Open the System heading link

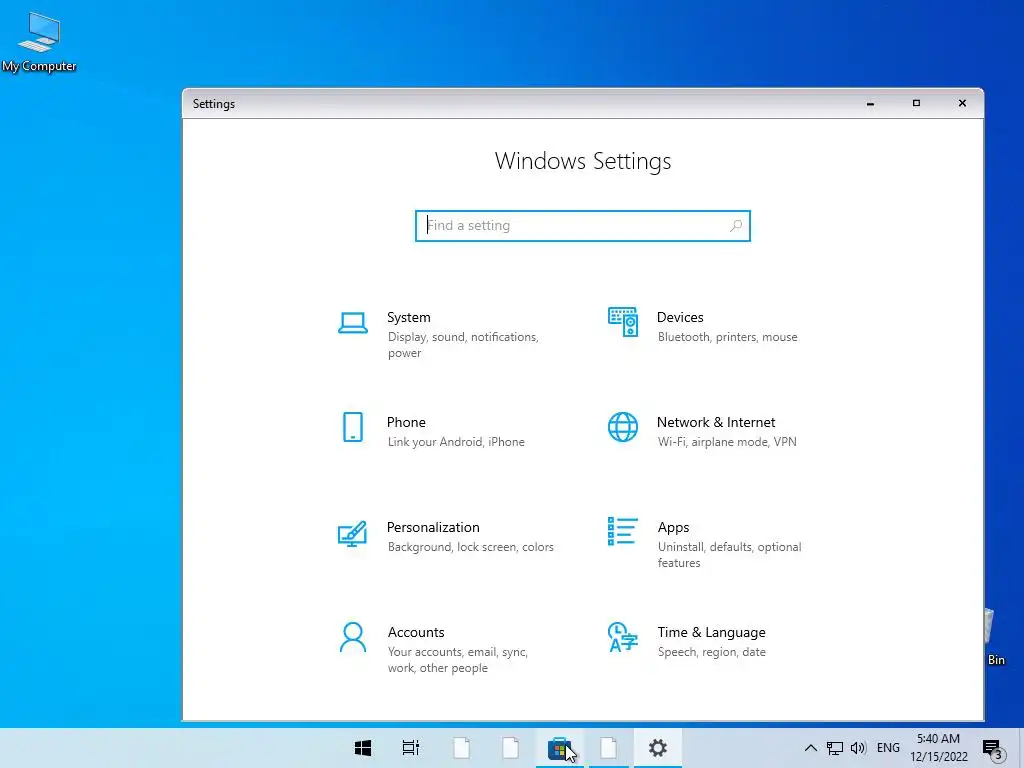tap(409, 317)
